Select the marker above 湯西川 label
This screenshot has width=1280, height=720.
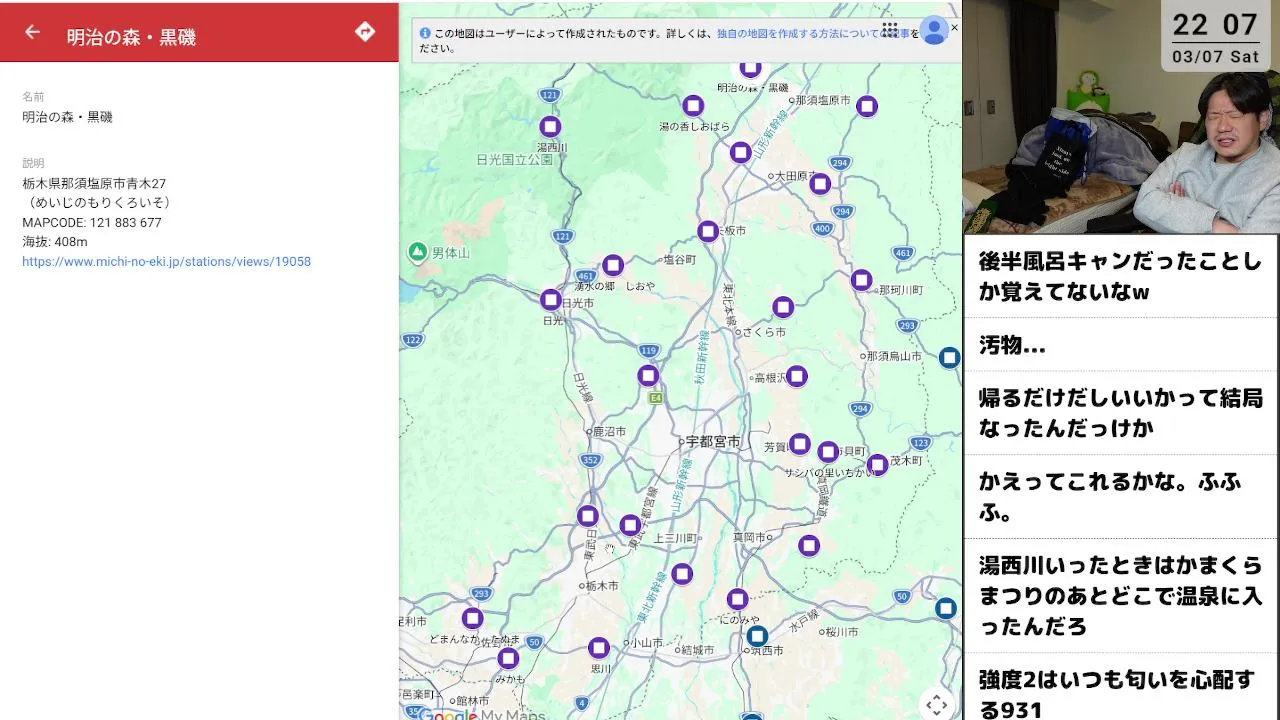click(550, 127)
